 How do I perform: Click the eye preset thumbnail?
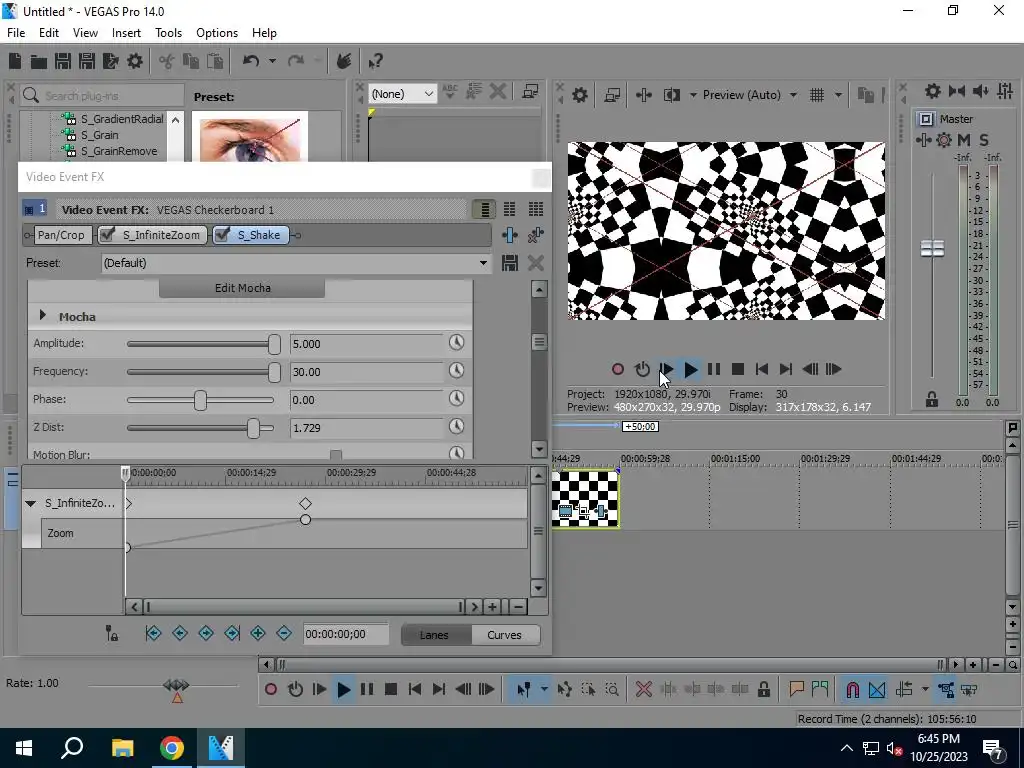pyautogui.click(x=249, y=136)
